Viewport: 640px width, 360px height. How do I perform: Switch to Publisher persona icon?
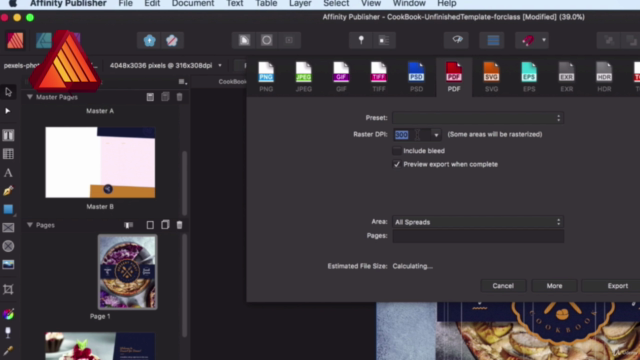point(15,40)
